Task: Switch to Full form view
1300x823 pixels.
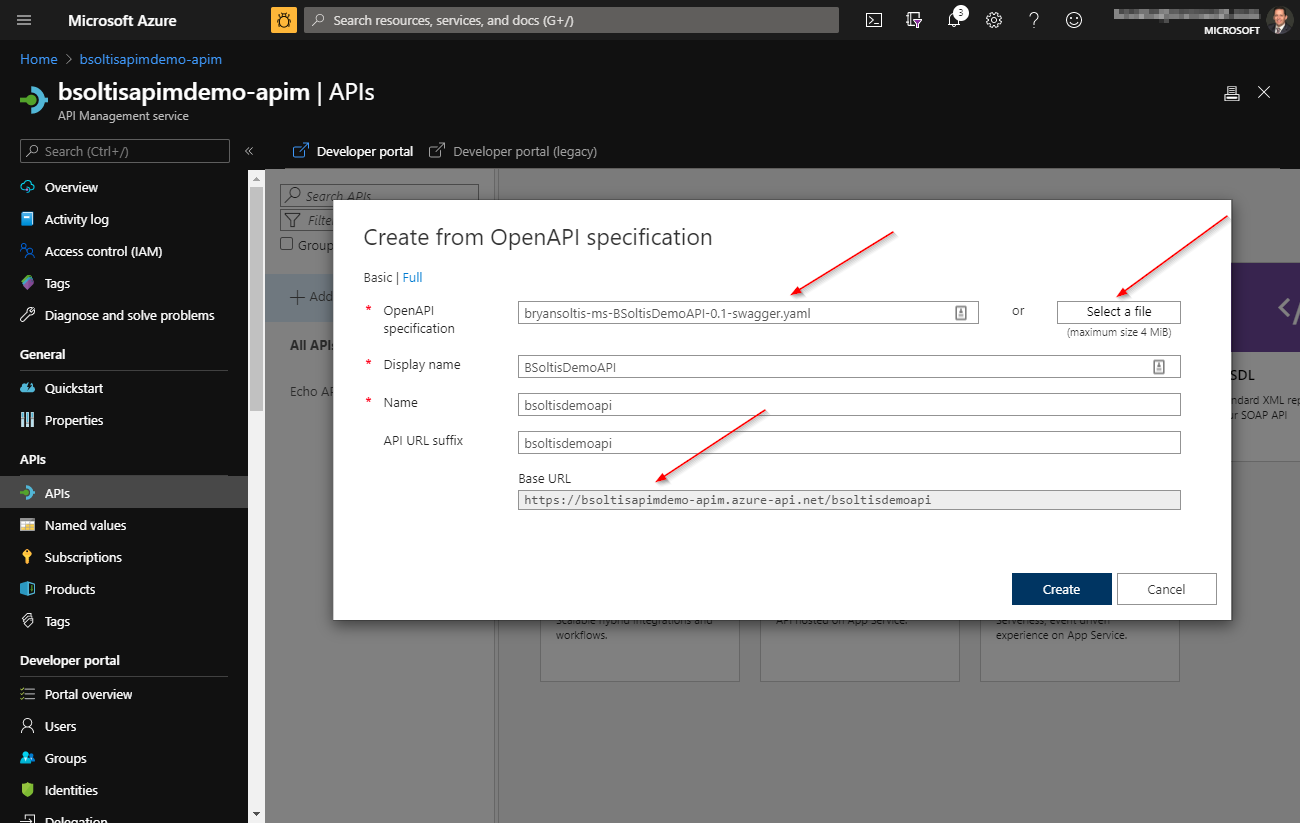Action: [412, 277]
